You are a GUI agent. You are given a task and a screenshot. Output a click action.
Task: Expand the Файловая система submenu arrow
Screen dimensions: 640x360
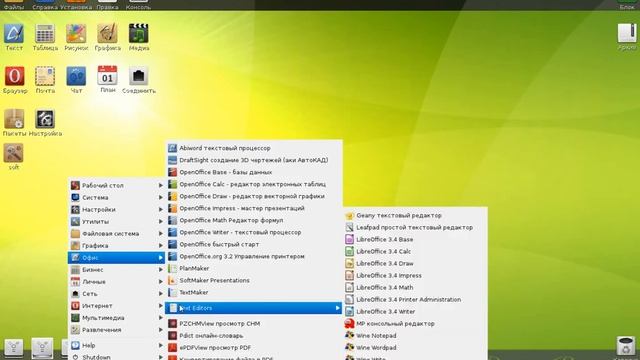(x=160, y=233)
